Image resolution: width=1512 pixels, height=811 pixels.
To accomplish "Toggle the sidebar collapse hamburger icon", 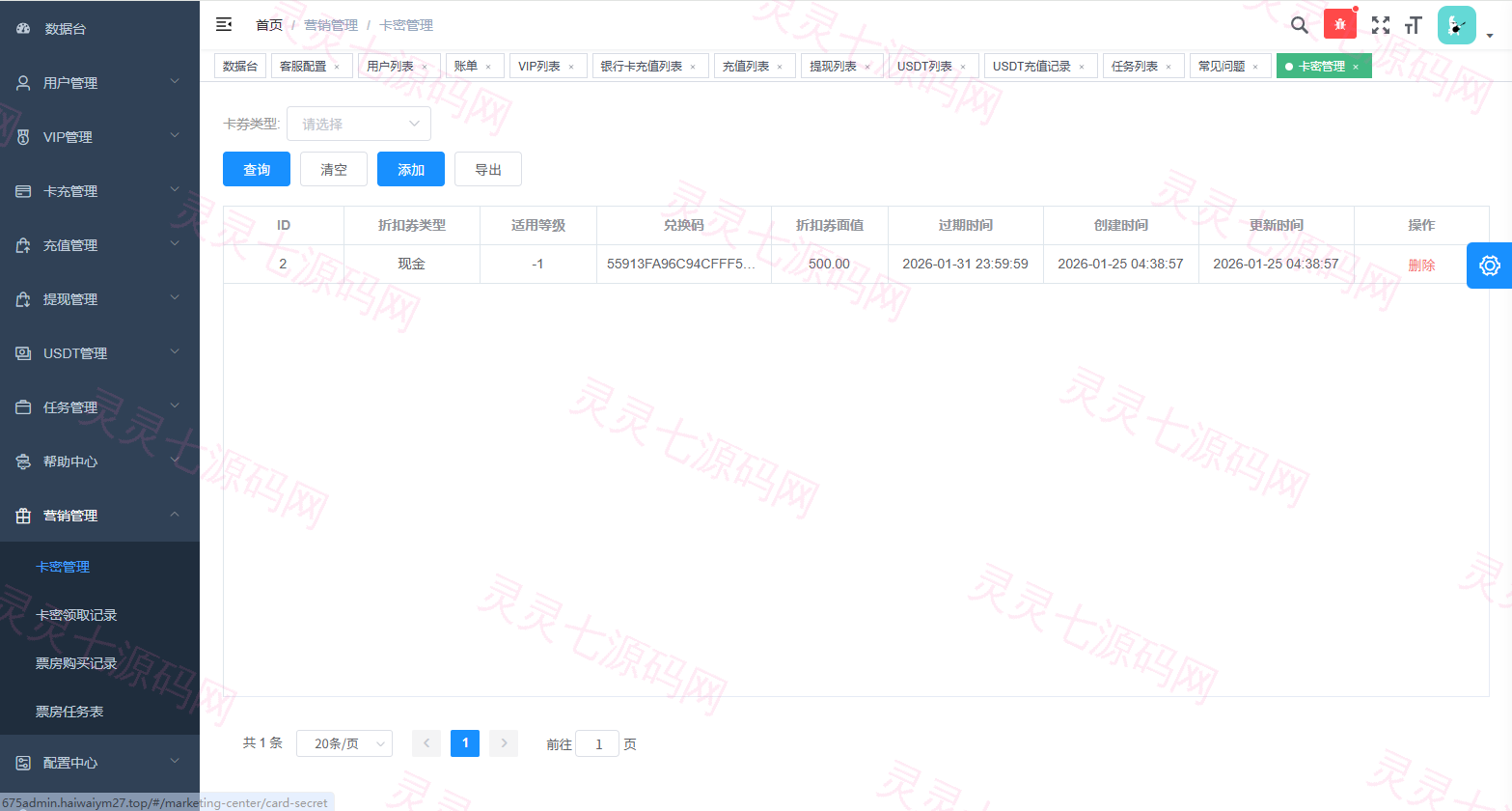I will tap(224, 24).
